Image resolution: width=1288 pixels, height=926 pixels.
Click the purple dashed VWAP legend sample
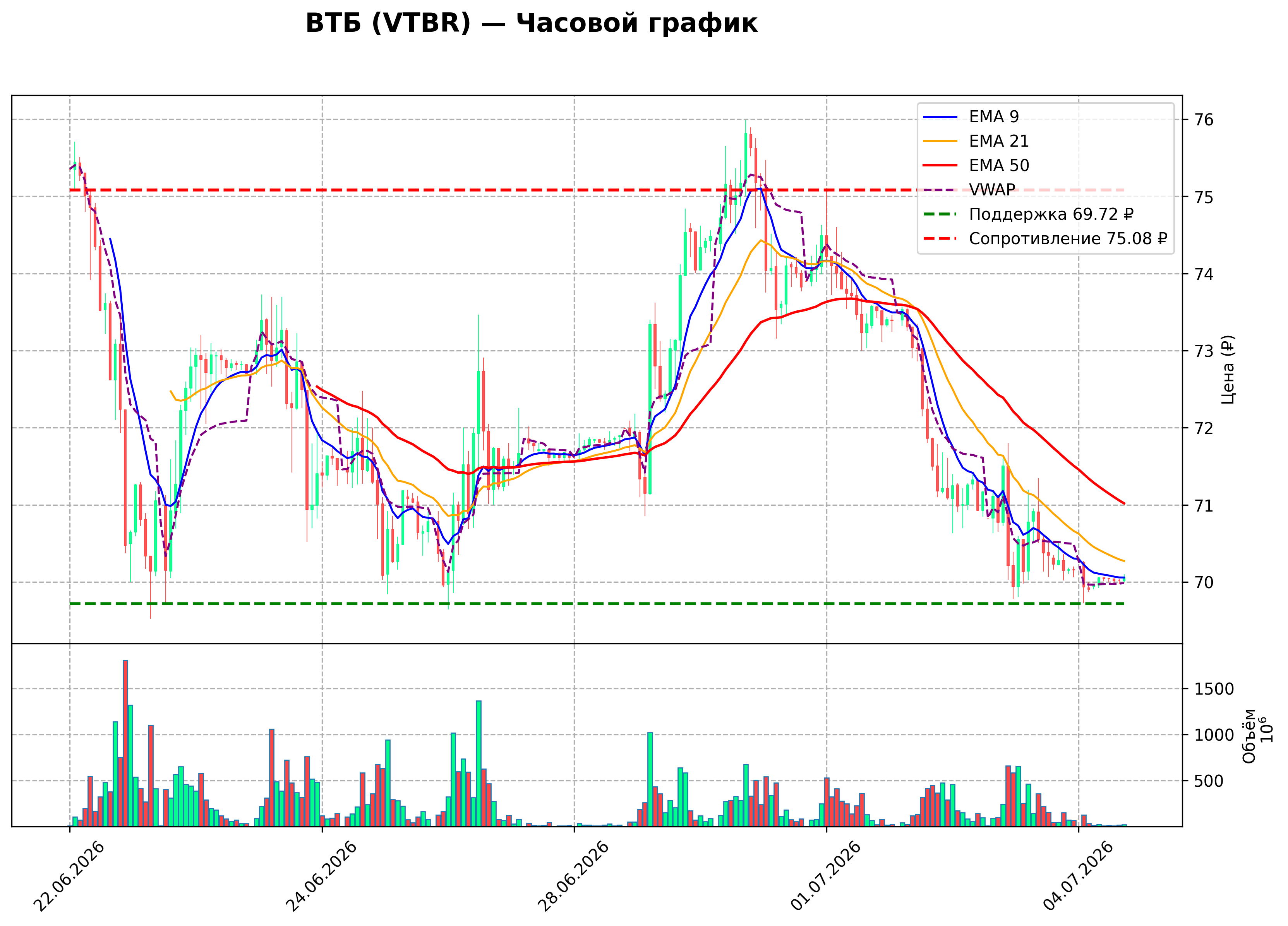coord(940,190)
